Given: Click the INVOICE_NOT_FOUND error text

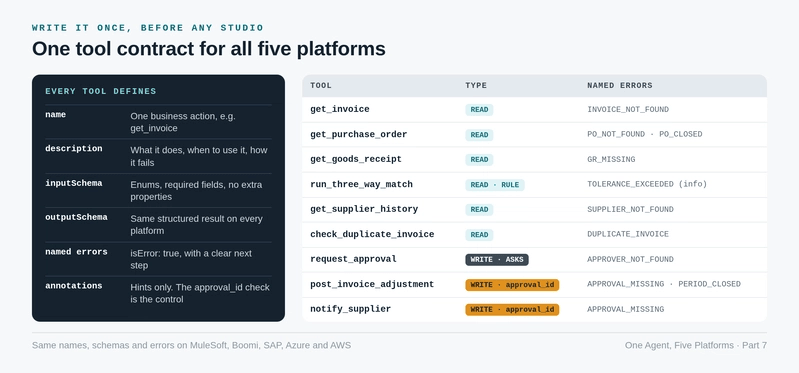Looking at the screenshot, I should pyautogui.click(x=628, y=110).
